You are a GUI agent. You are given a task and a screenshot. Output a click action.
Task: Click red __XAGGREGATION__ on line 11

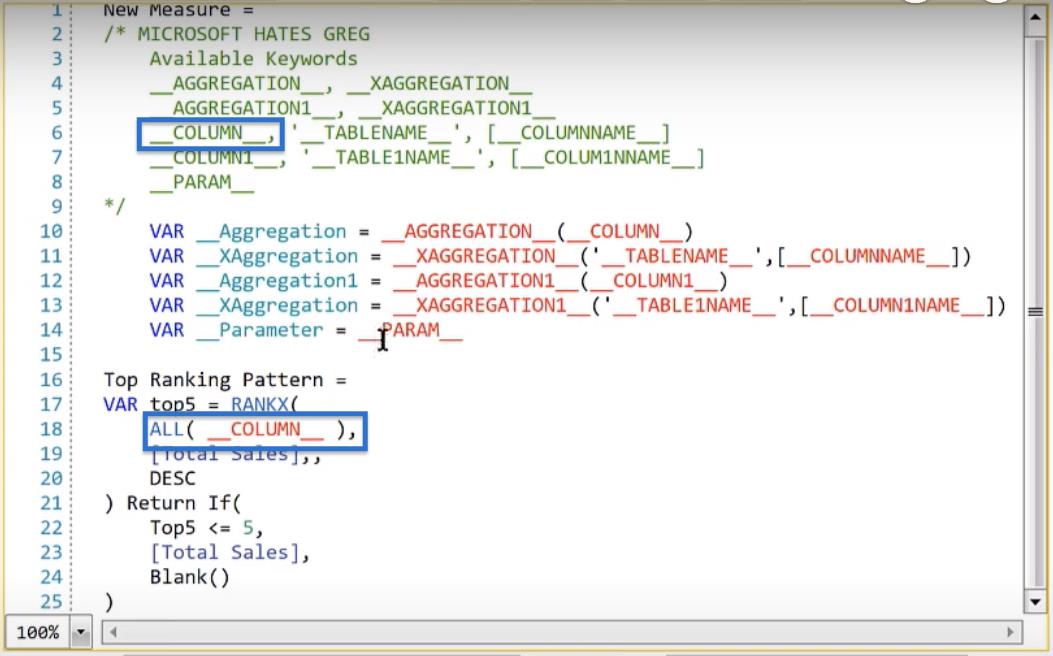486,256
